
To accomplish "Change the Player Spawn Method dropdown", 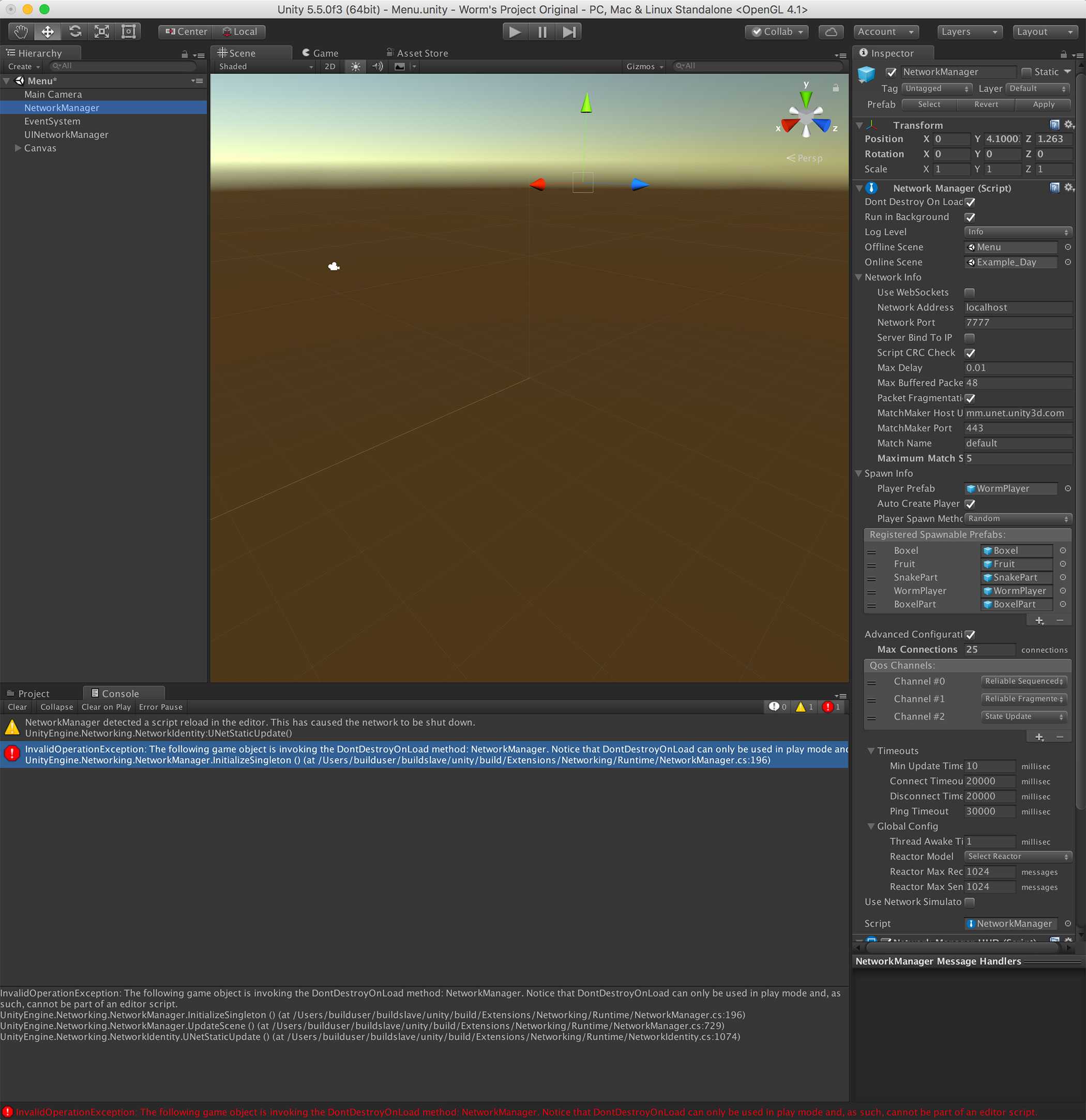I will (x=1017, y=518).
